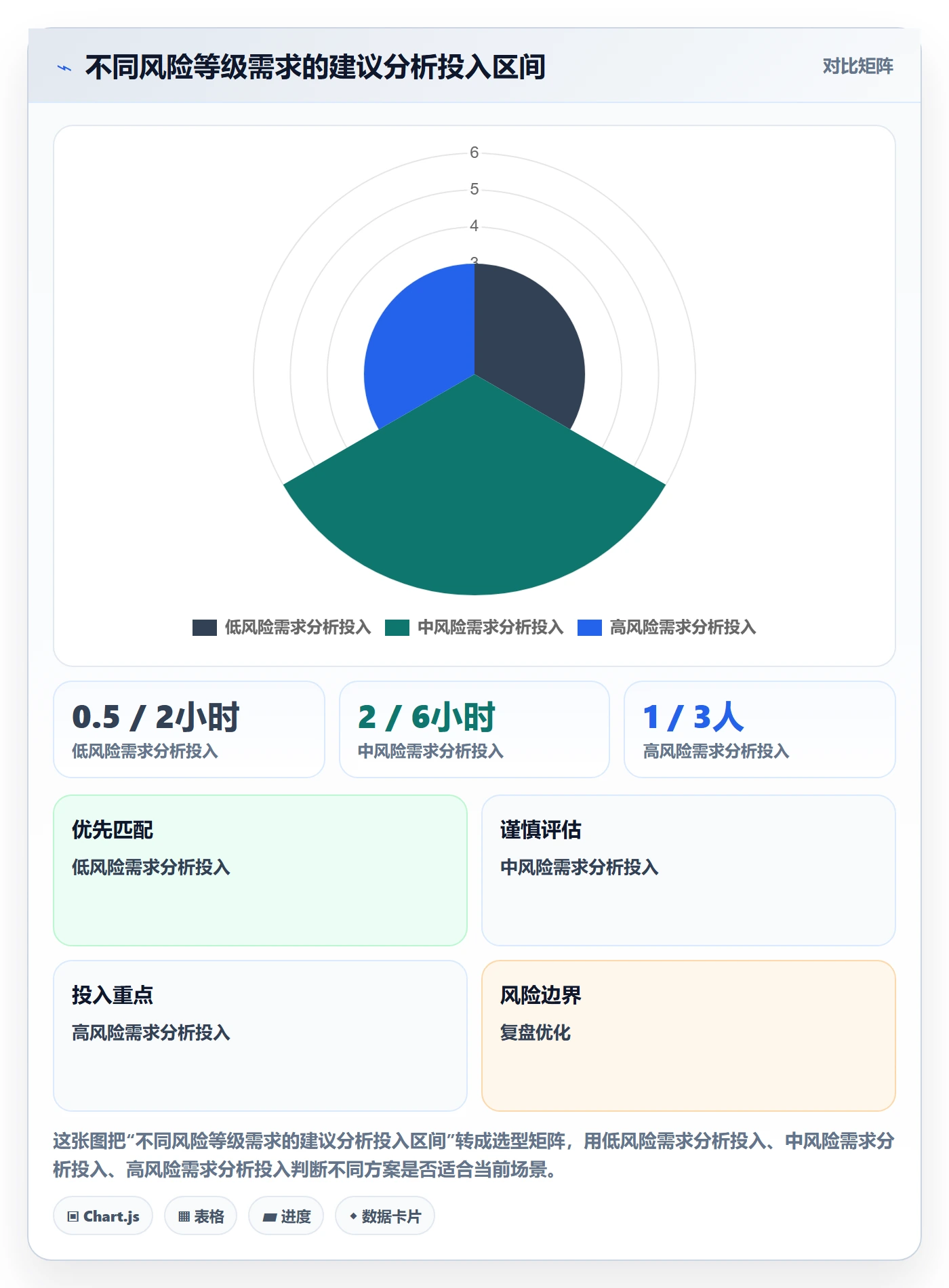Click the blue legend color swatch
949x1288 pixels.
(590, 628)
